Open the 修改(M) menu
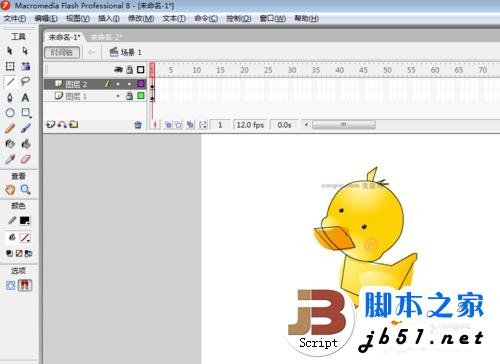 [141, 18]
